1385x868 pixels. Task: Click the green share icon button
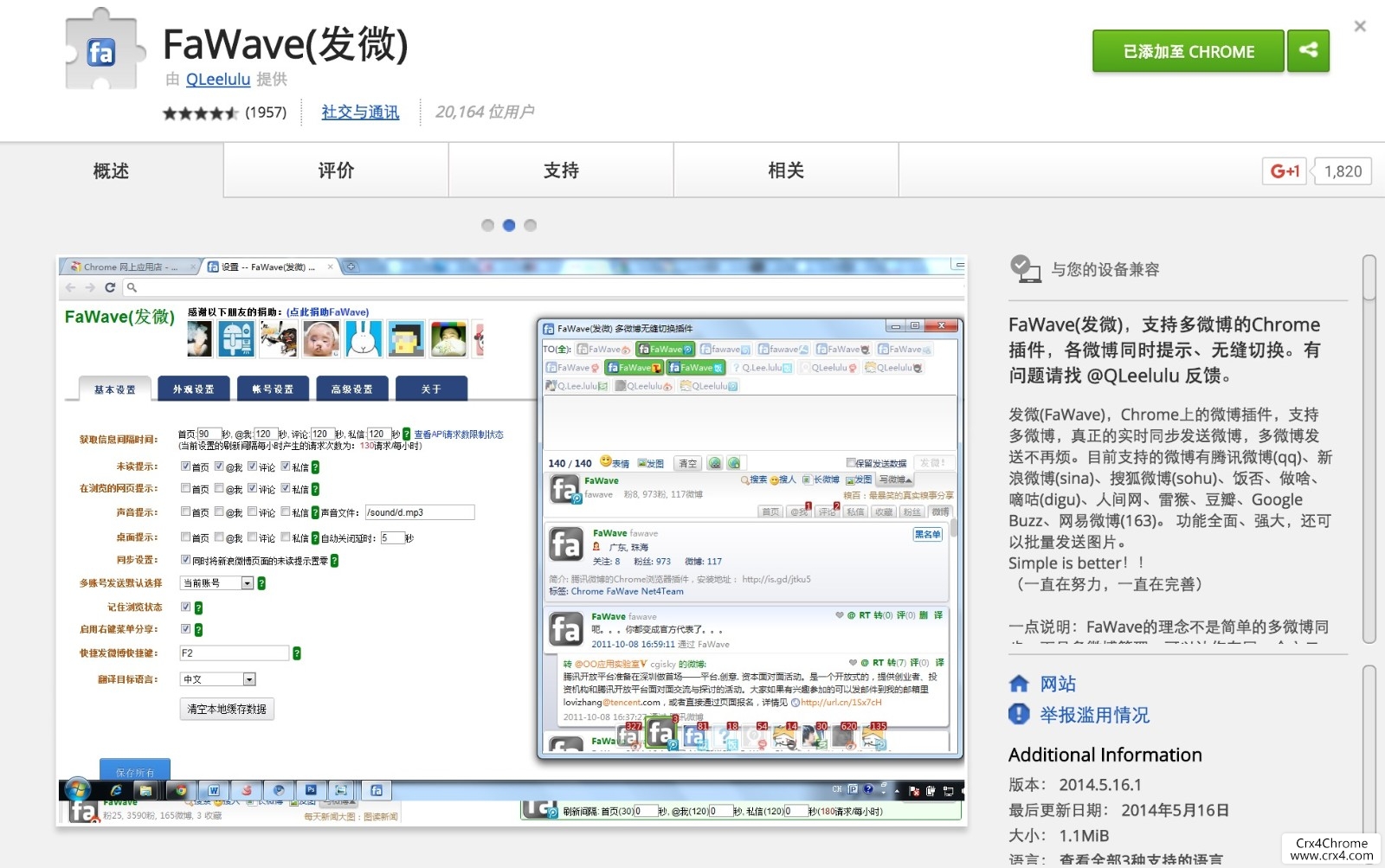tap(1308, 50)
